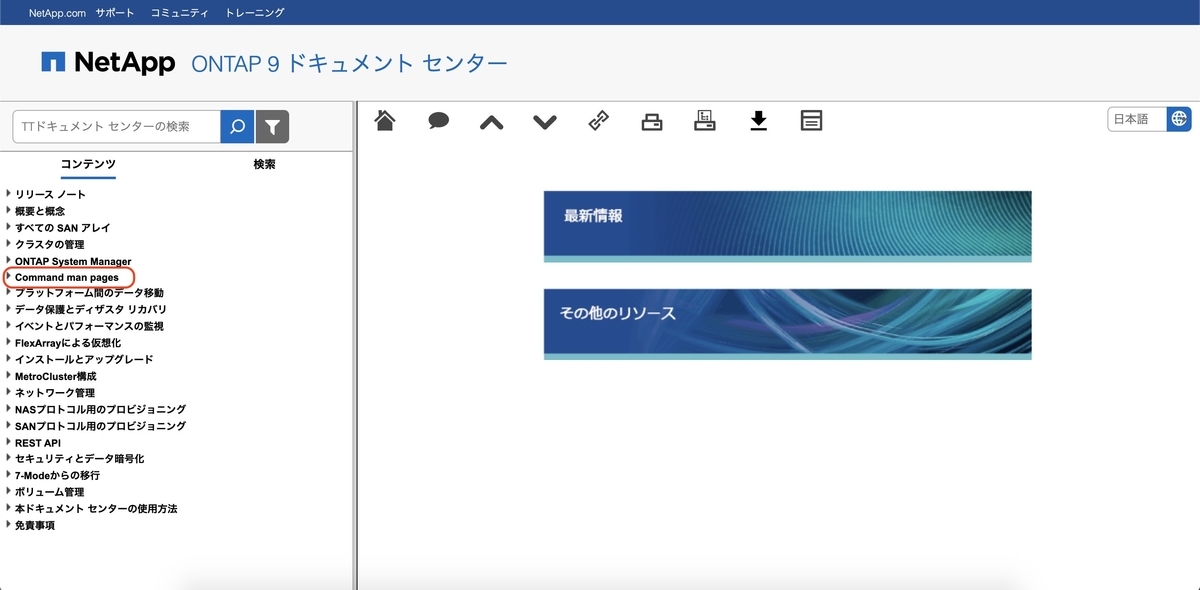1200x590 pixels.
Task: Switch to the コンテンツ tab
Action: 88,164
